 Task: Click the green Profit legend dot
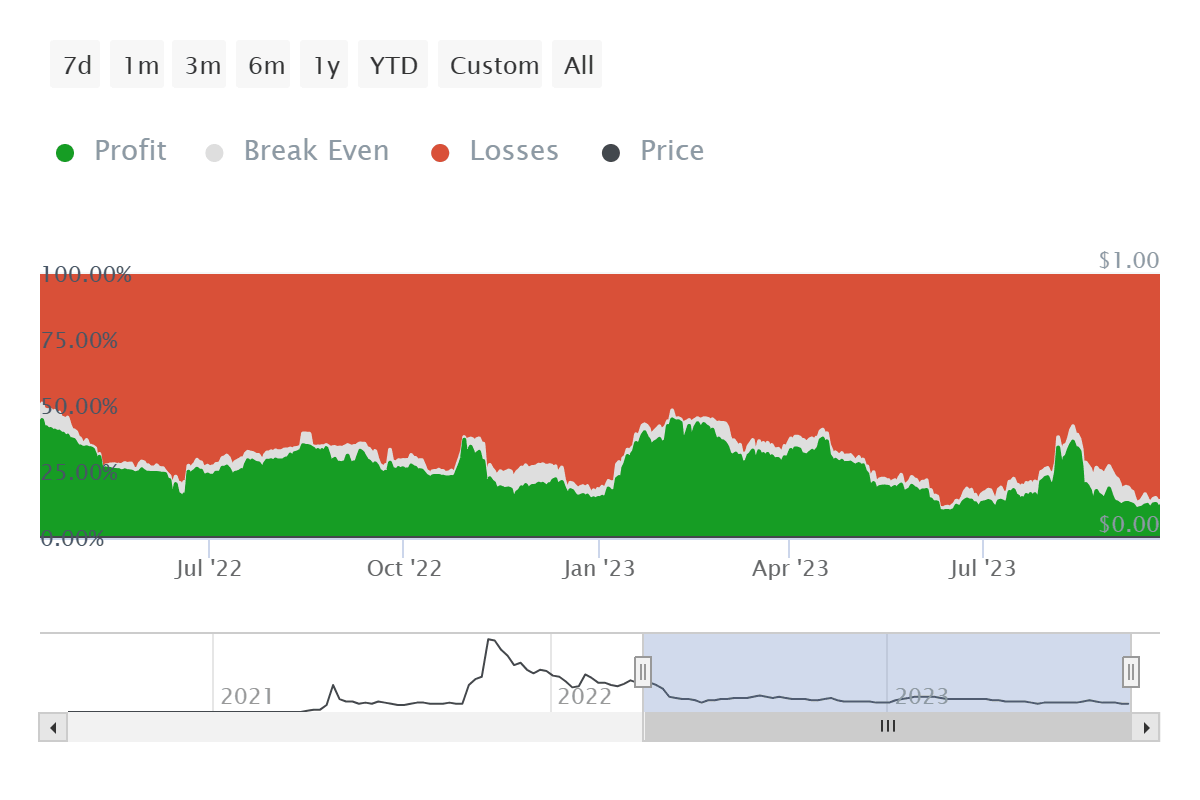point(65,150)
